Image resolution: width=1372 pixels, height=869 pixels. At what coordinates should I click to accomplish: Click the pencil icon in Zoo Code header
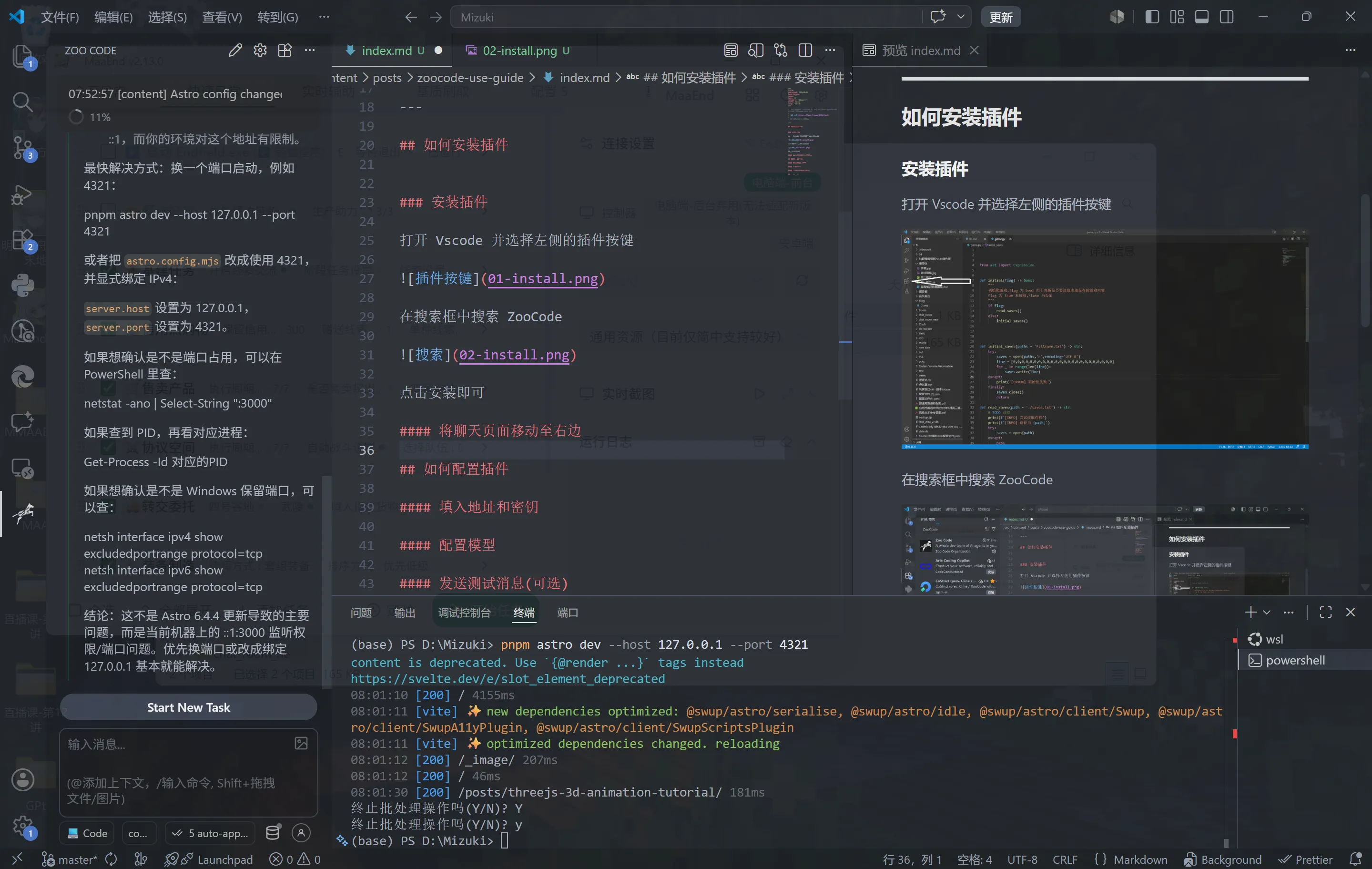(x=235, y=50)
